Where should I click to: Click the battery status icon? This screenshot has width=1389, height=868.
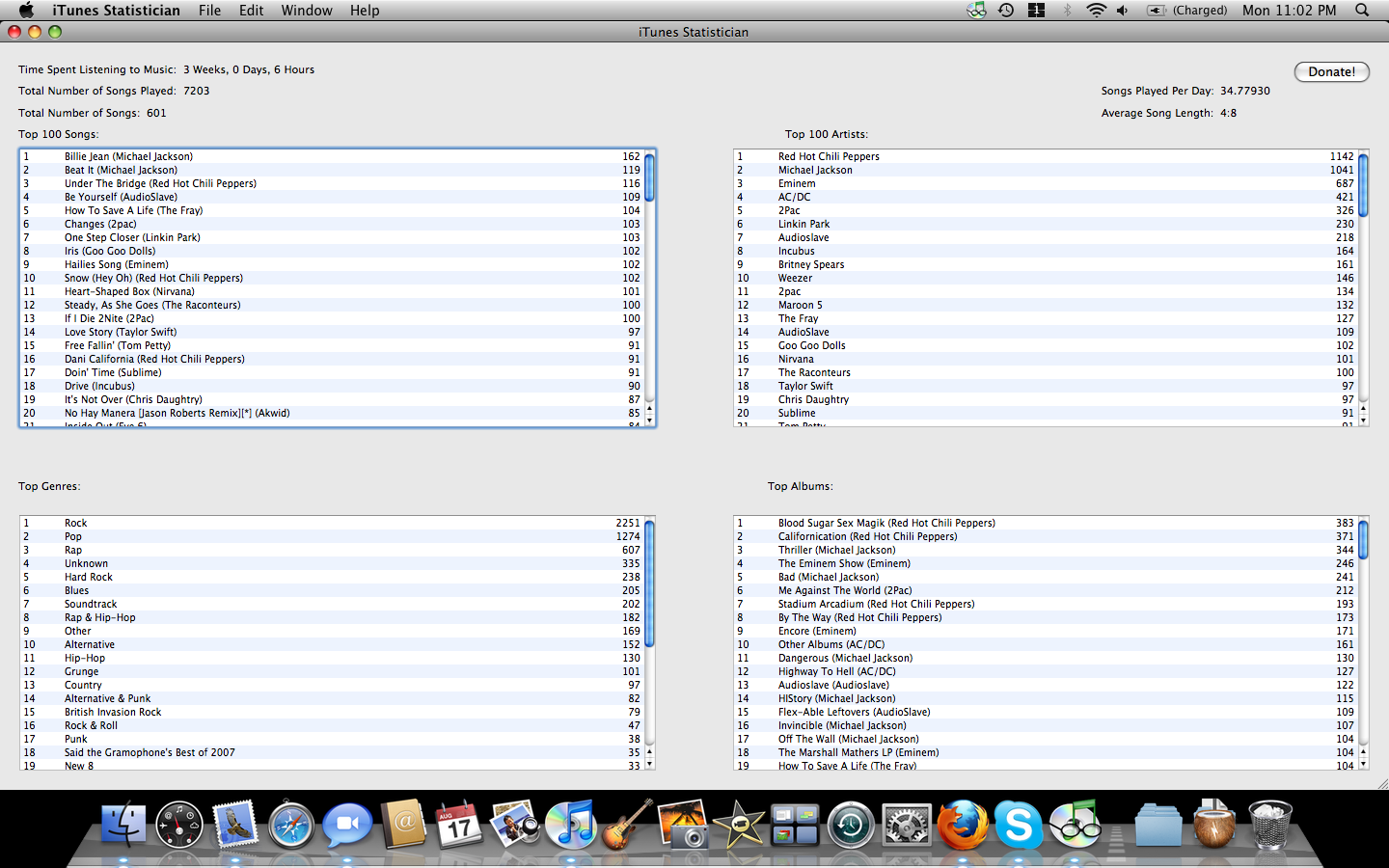tap(1186, 10)
